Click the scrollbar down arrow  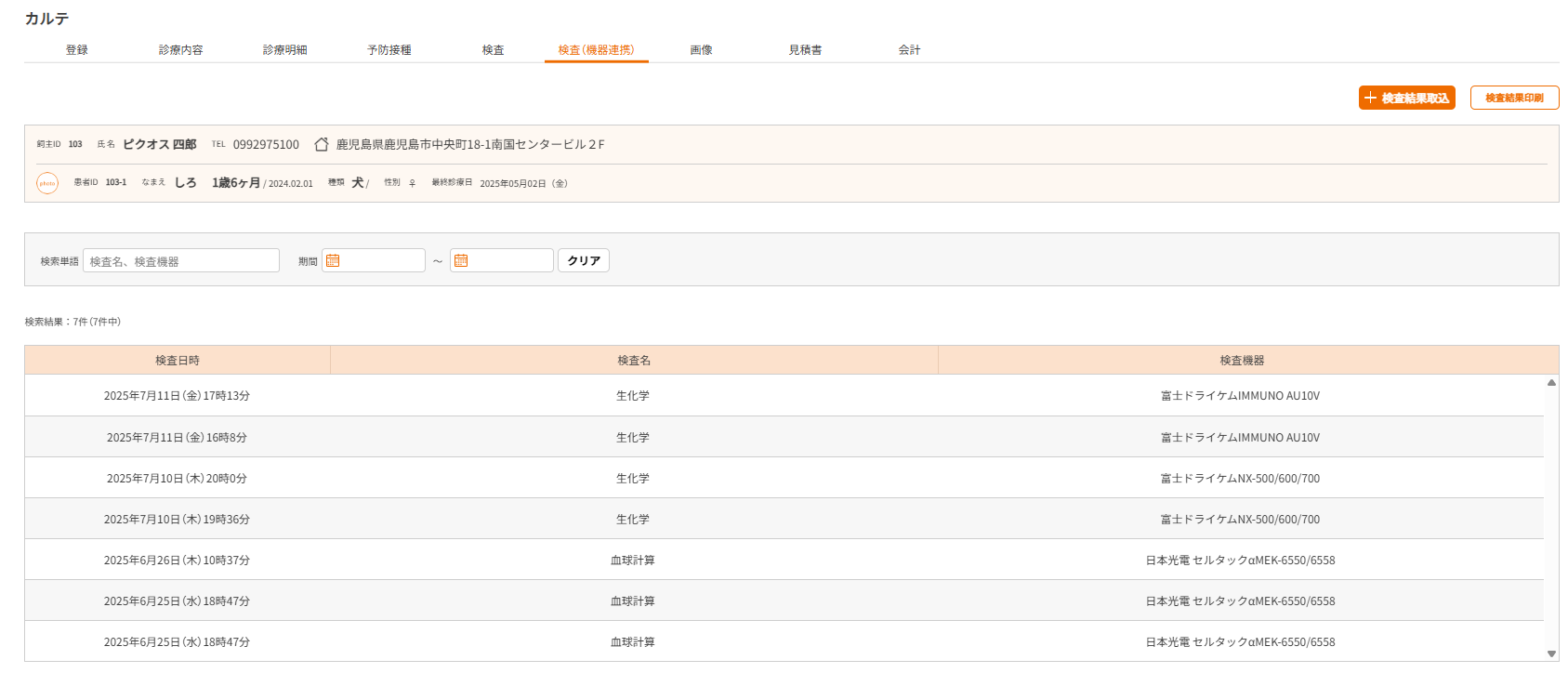point(1551,653)
